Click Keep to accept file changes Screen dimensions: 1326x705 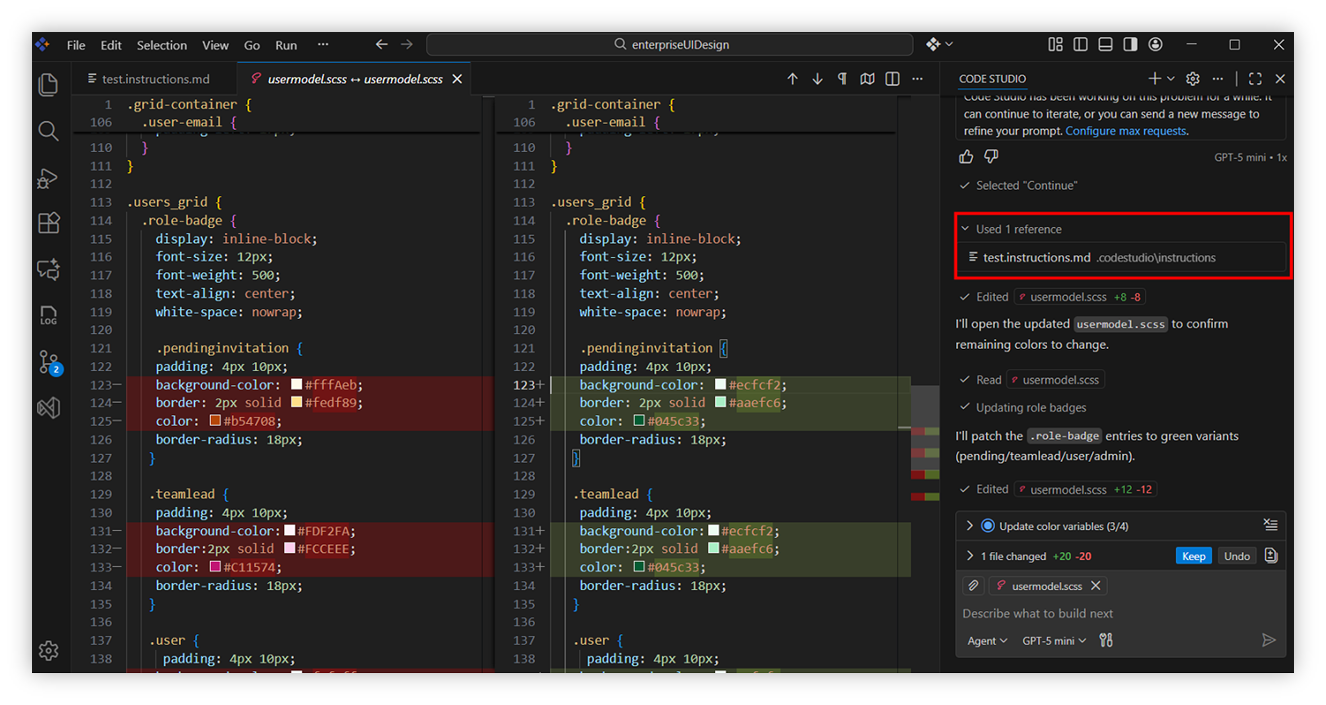pyautogui.click(x=1193, y=556)
